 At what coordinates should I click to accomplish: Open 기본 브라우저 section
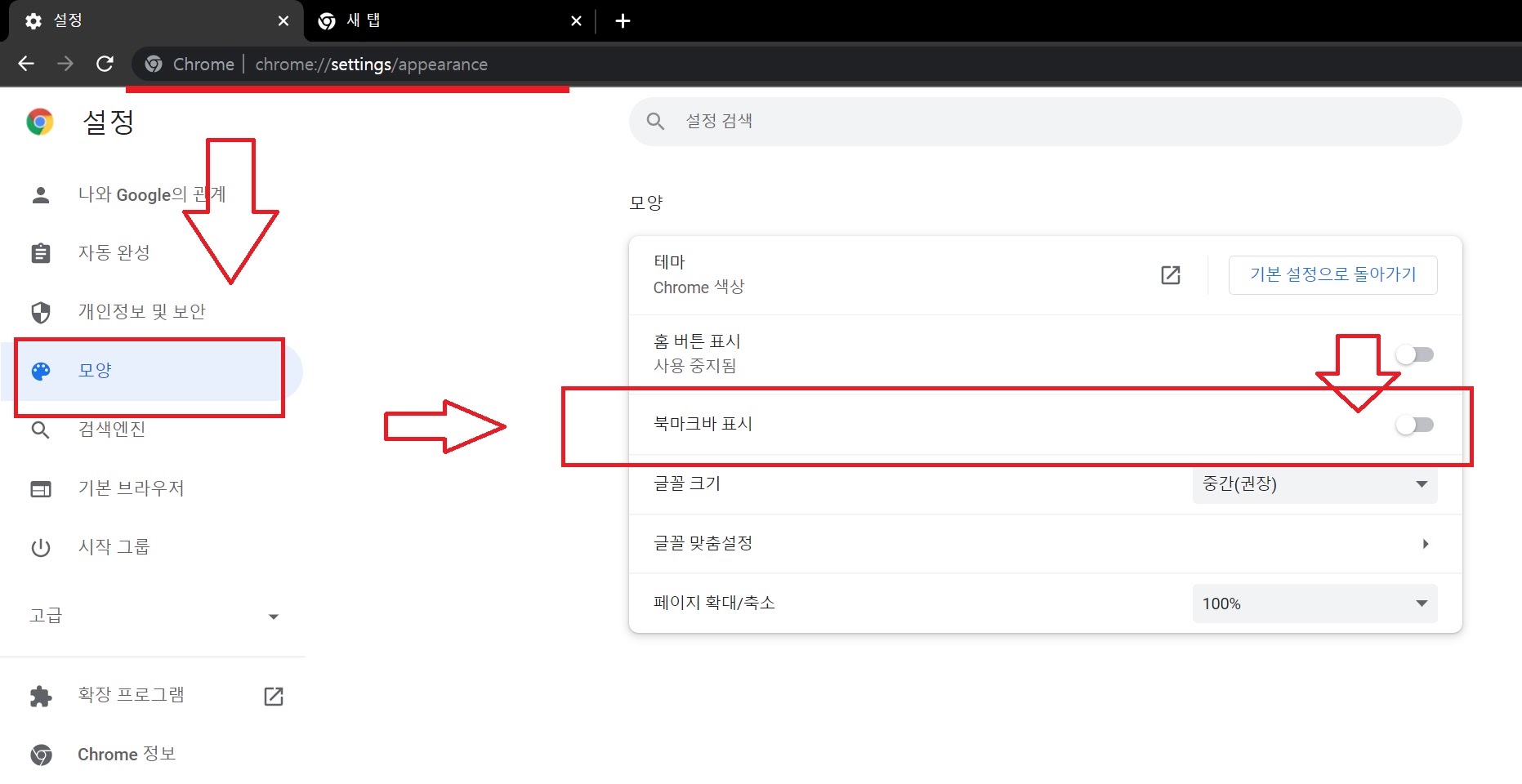152,488
